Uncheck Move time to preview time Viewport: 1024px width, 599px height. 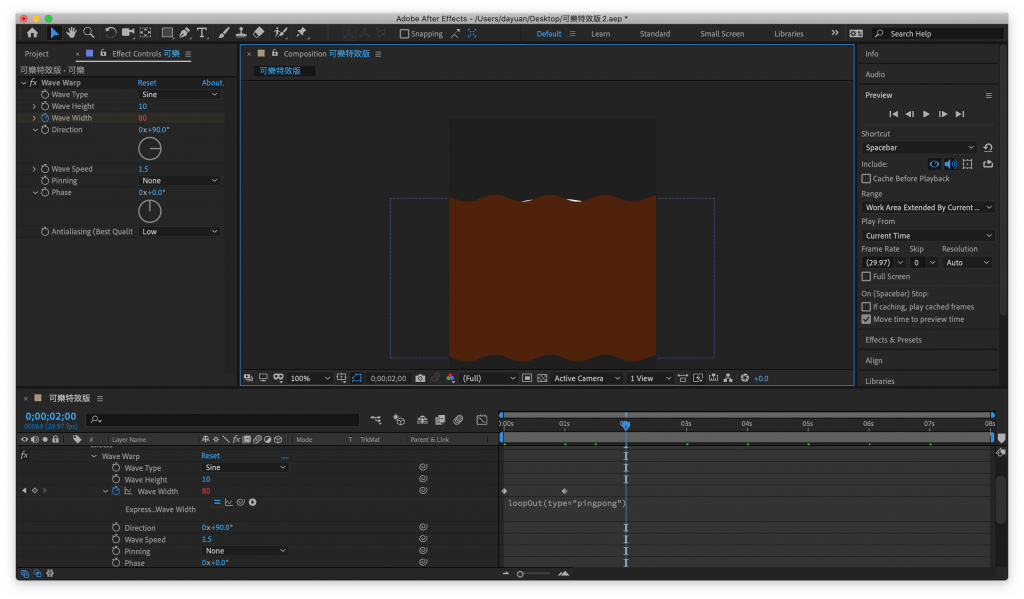(x=866, y=319)
